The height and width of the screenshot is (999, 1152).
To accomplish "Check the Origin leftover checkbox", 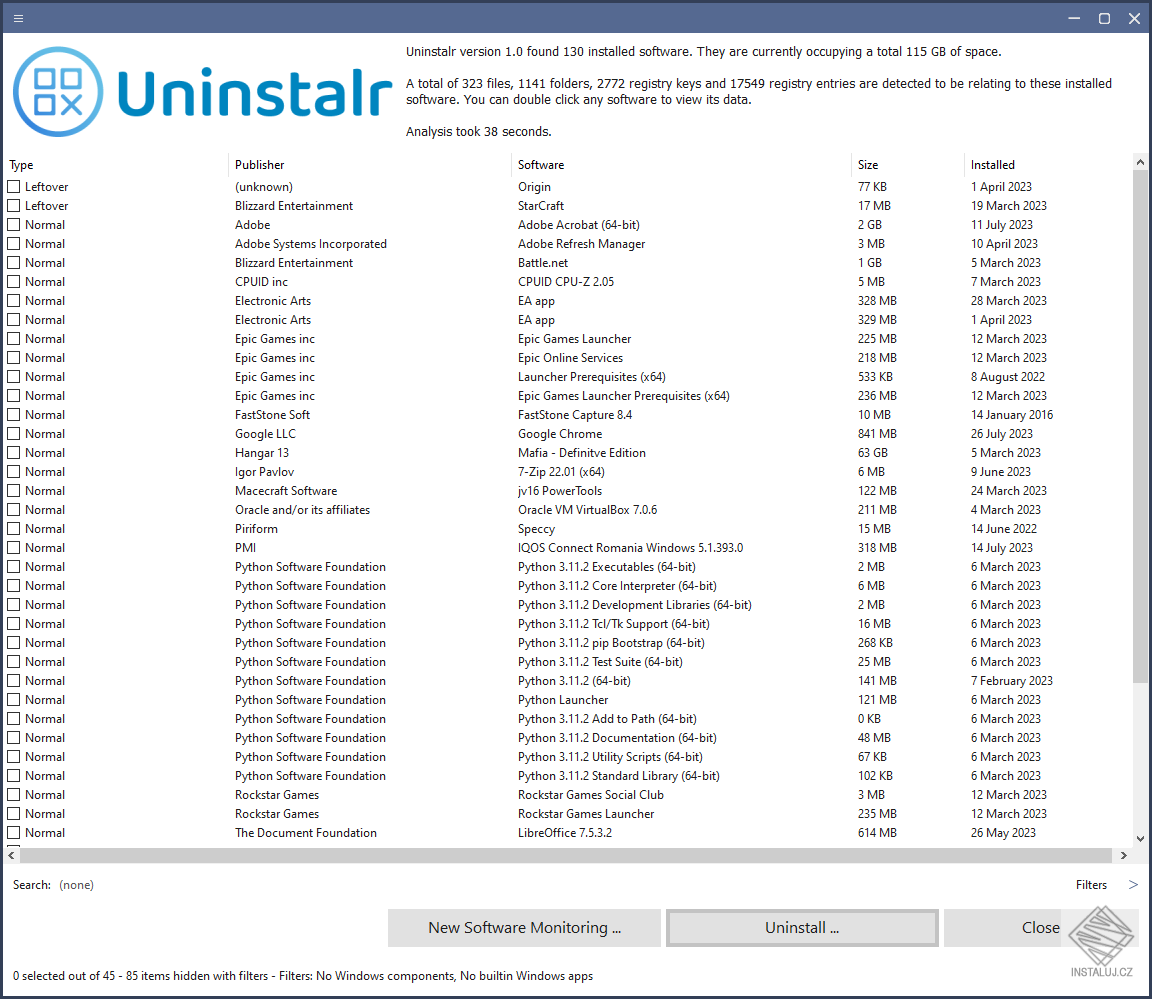I will pyautogui.click(x=13, y=187).
